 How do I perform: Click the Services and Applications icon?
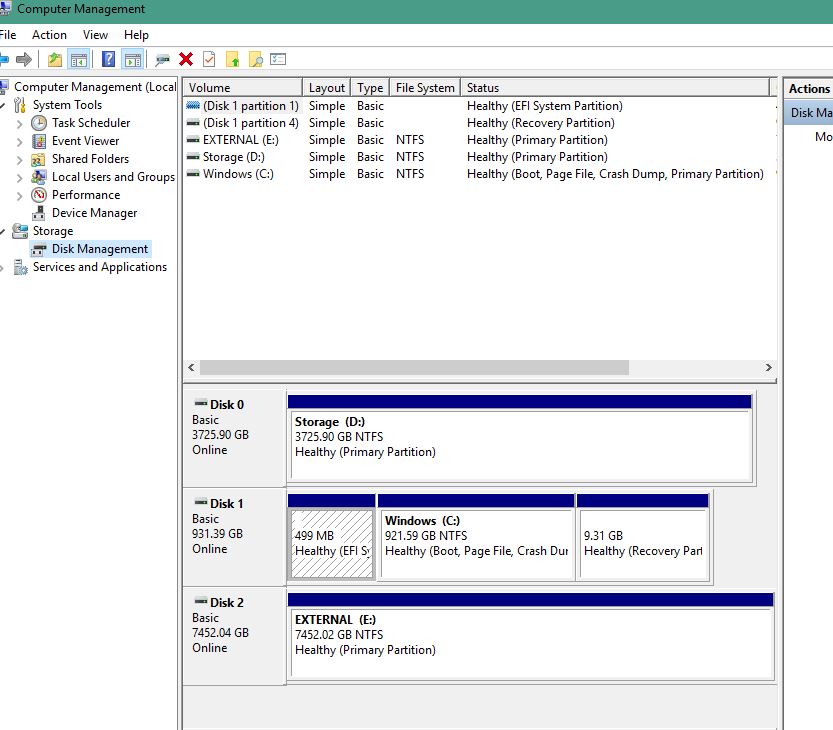(20, 267)
